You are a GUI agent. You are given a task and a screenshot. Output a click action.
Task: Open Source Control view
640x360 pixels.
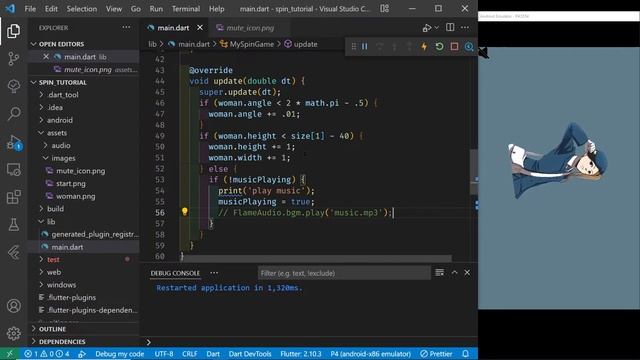pyautogui.click(x=13, y=59)
